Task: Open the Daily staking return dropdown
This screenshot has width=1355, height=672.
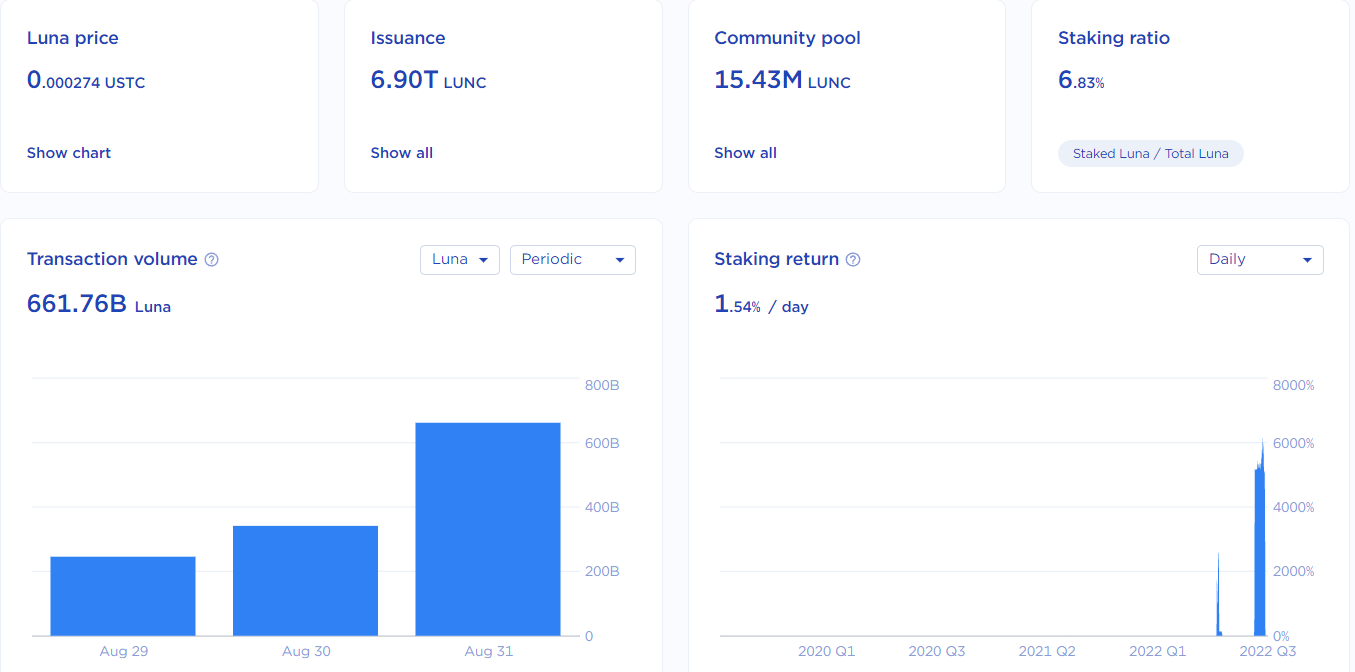Action: click(x=1260, y=259)
